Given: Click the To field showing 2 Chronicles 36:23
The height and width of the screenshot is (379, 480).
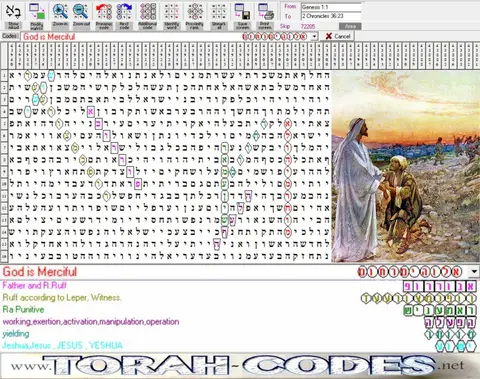Looking at the screenshot, I should [x=331, y=16].
